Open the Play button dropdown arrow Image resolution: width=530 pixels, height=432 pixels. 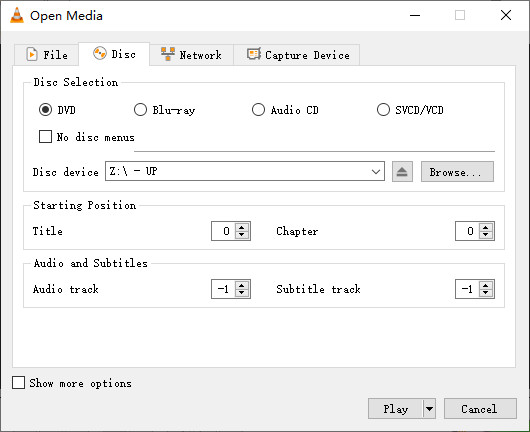429,409
